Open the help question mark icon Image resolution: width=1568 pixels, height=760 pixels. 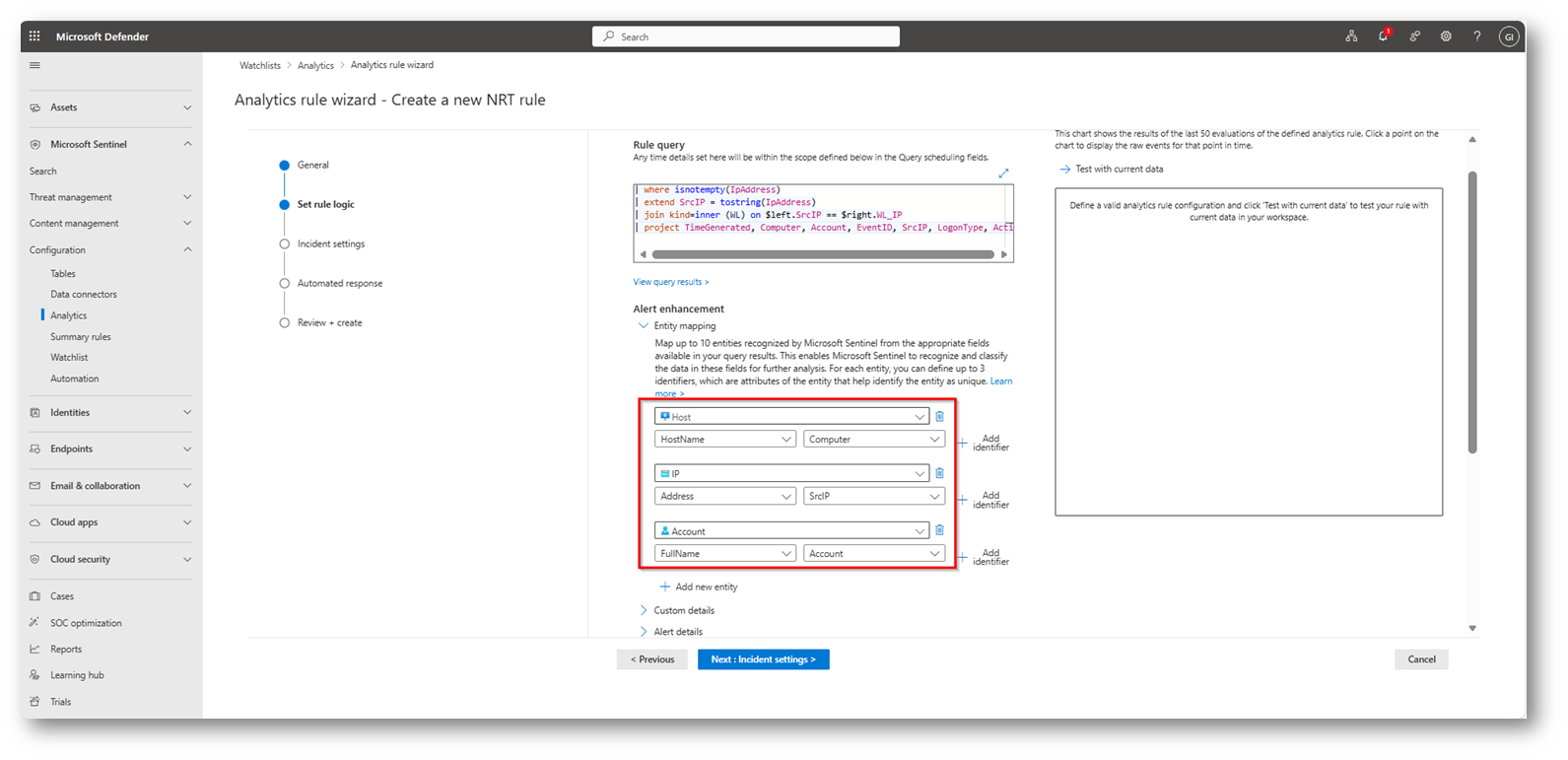[x=1477, y=36]
